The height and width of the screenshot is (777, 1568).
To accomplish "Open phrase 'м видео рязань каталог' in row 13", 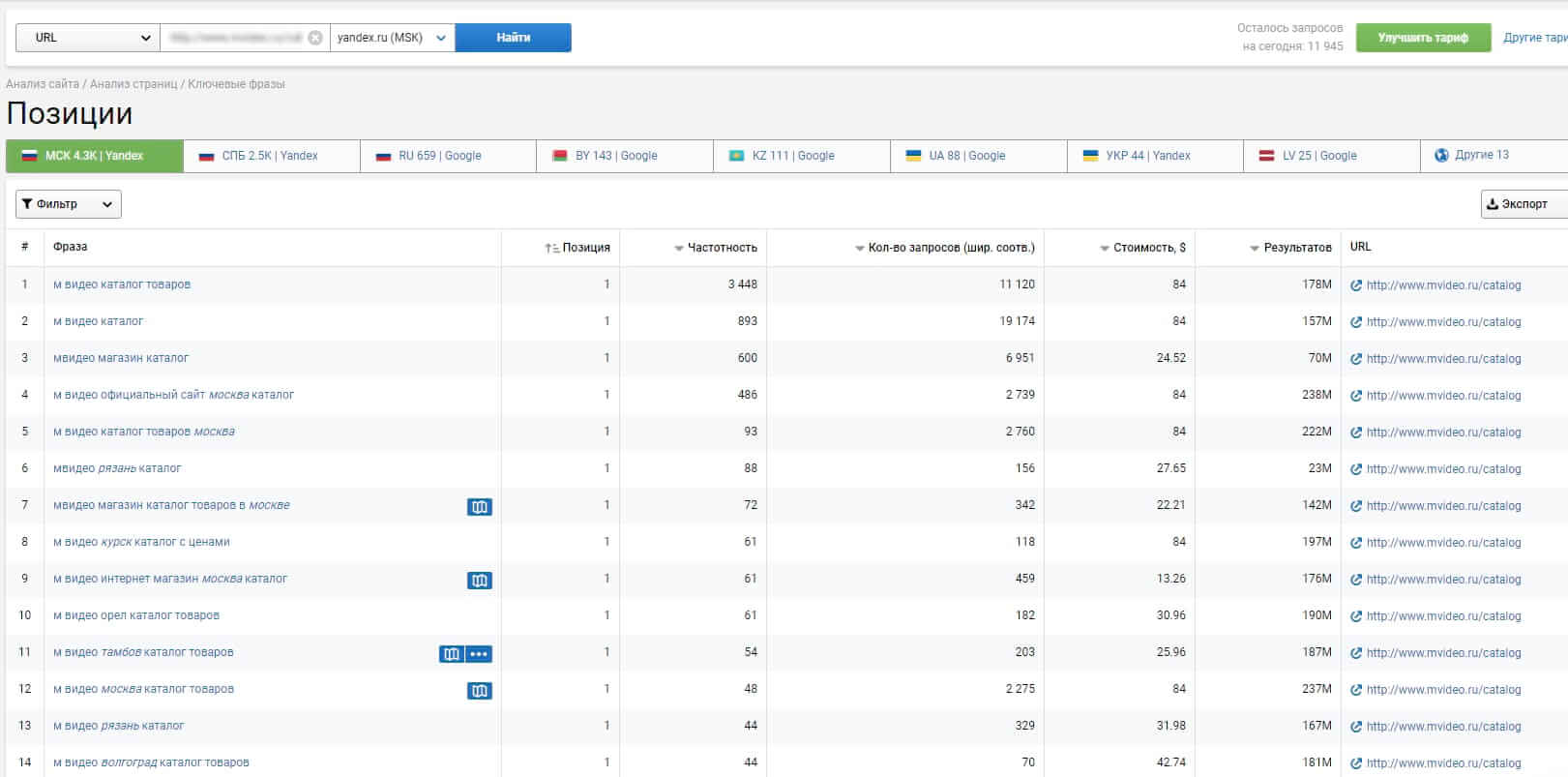I will tap(118, 726).
